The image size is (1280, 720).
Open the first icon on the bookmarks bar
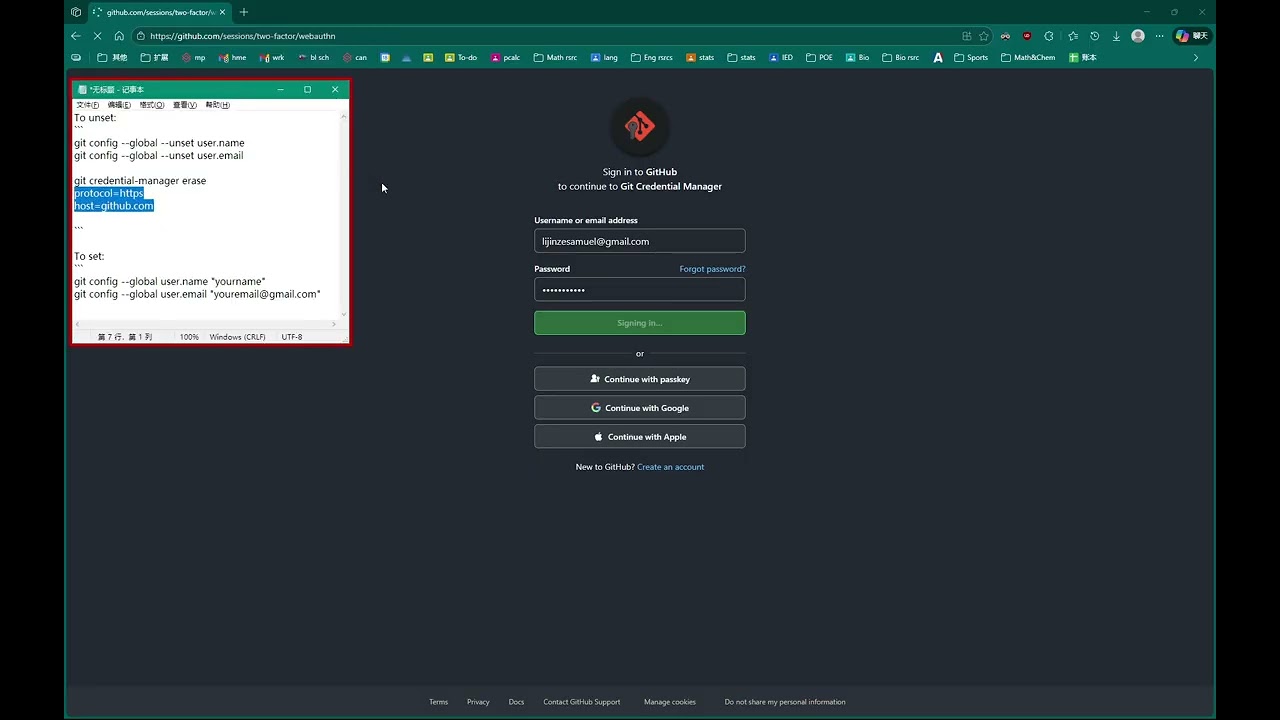click(76, 58)
